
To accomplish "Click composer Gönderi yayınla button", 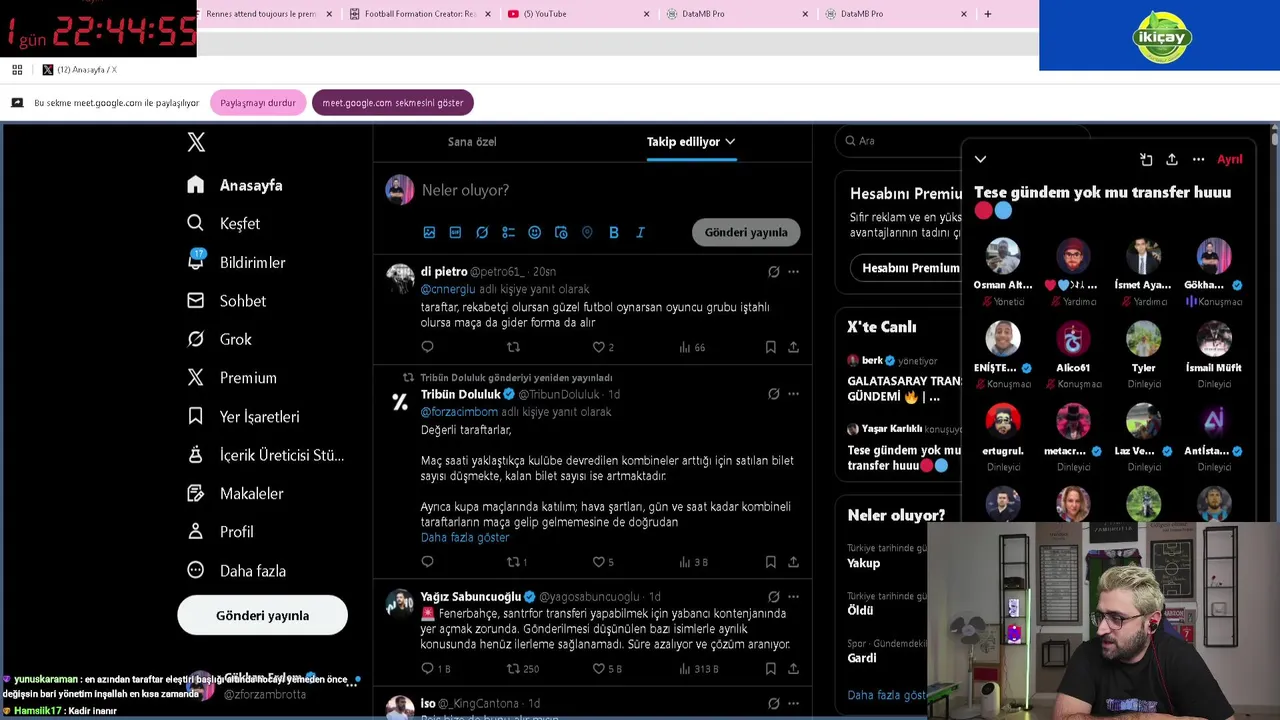I will coord(746,232).
